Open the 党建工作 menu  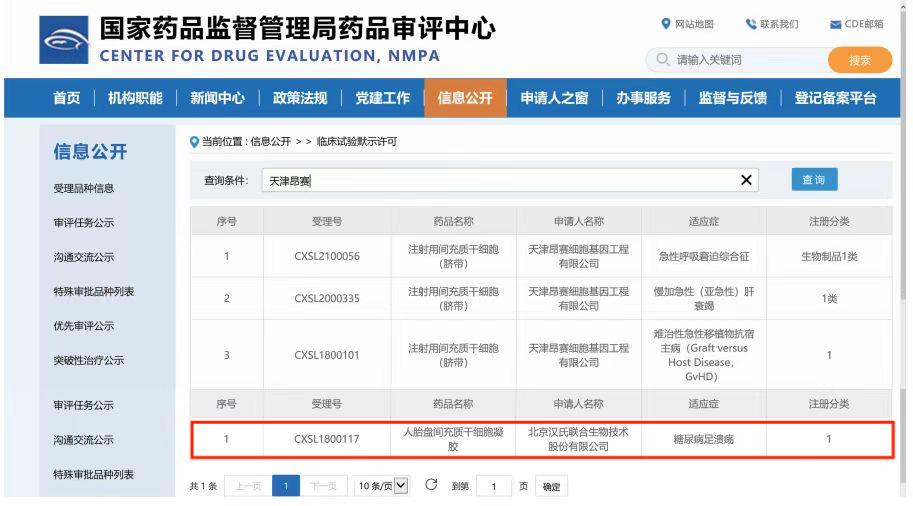pyautogui.click(x=383, y=98)
